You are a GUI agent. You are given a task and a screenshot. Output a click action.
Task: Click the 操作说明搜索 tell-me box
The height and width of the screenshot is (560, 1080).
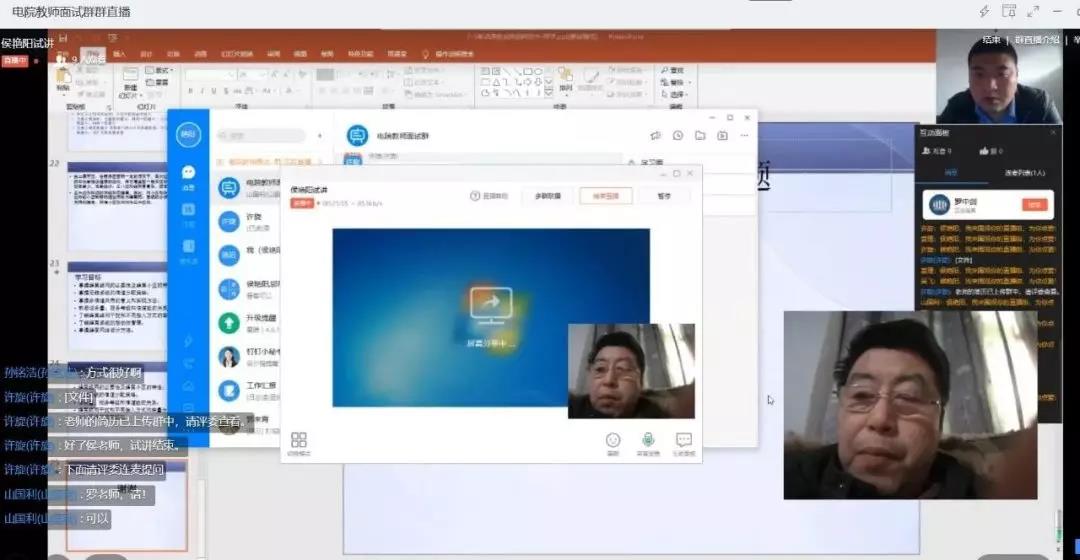point(455,54)
